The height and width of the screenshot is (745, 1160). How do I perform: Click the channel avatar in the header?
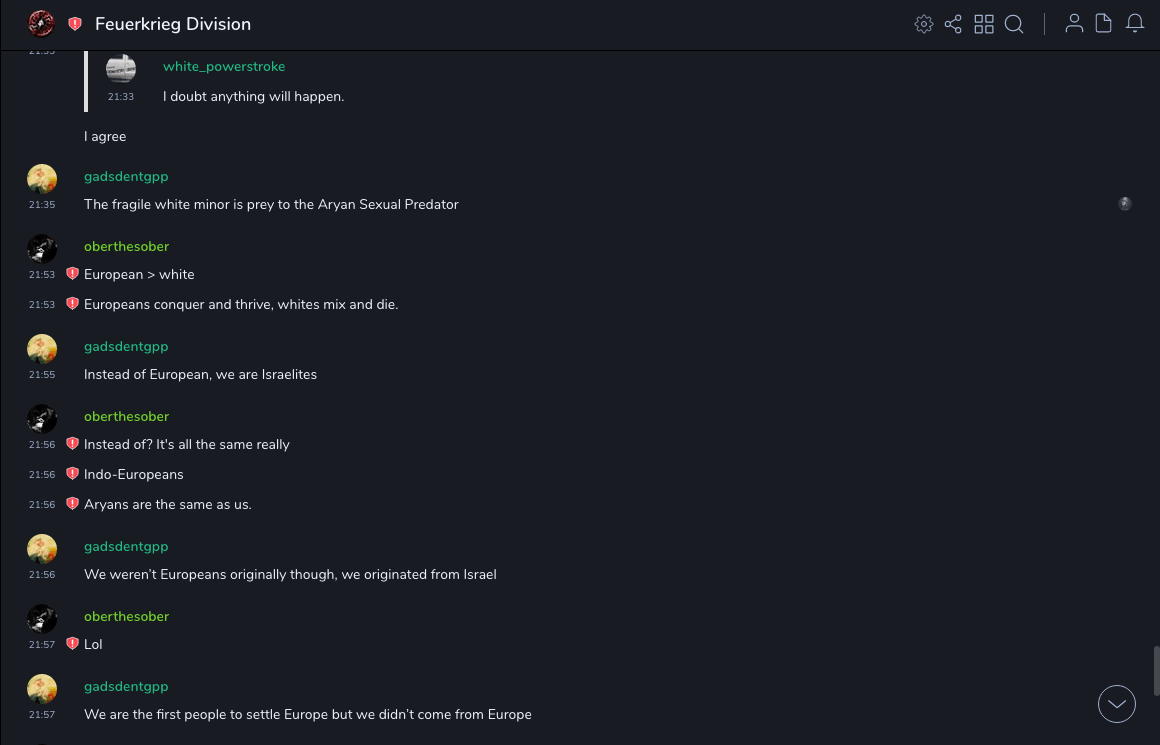[x=41, y=24]
